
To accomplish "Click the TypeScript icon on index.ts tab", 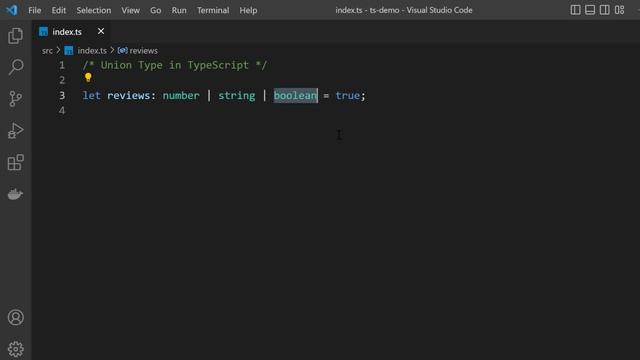I will [43, 31].
